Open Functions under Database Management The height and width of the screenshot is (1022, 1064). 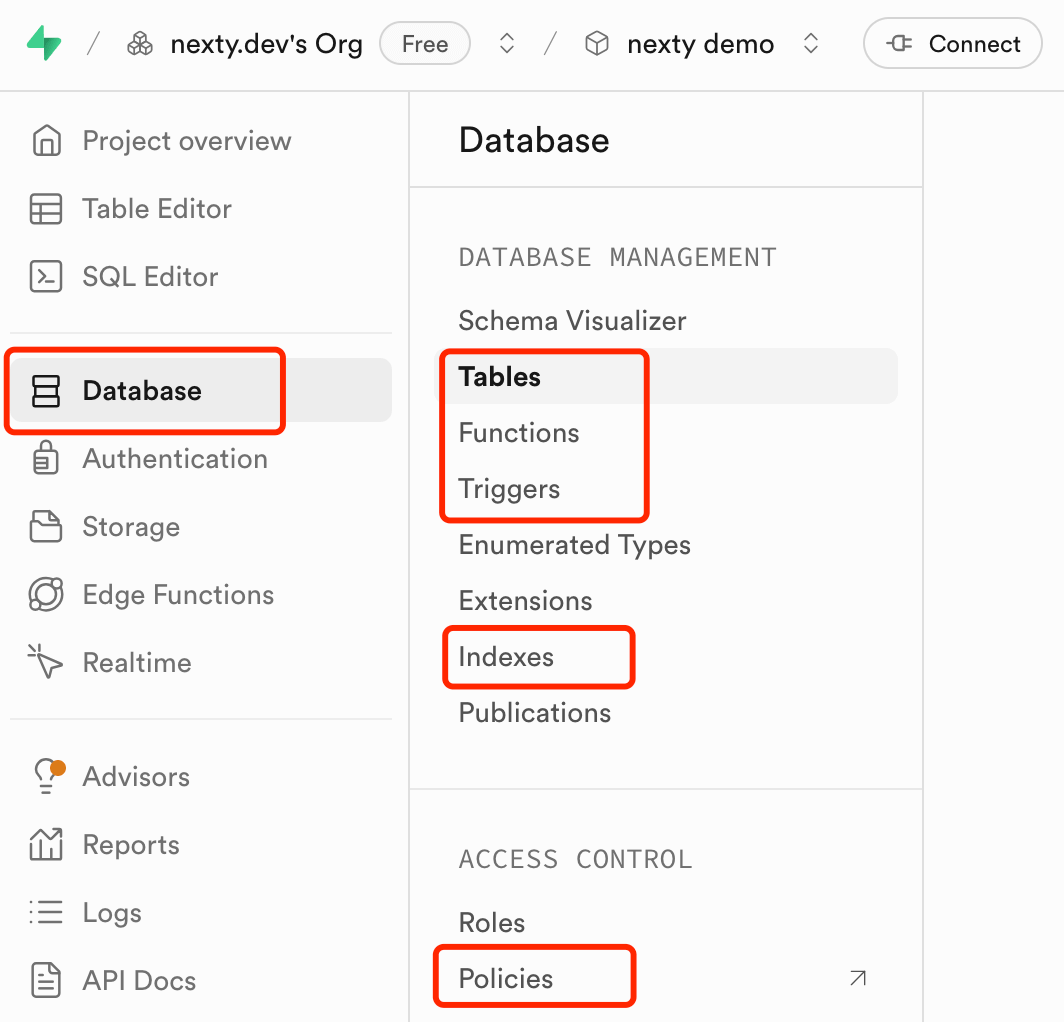pyautogui.click(x=519, y=433)
